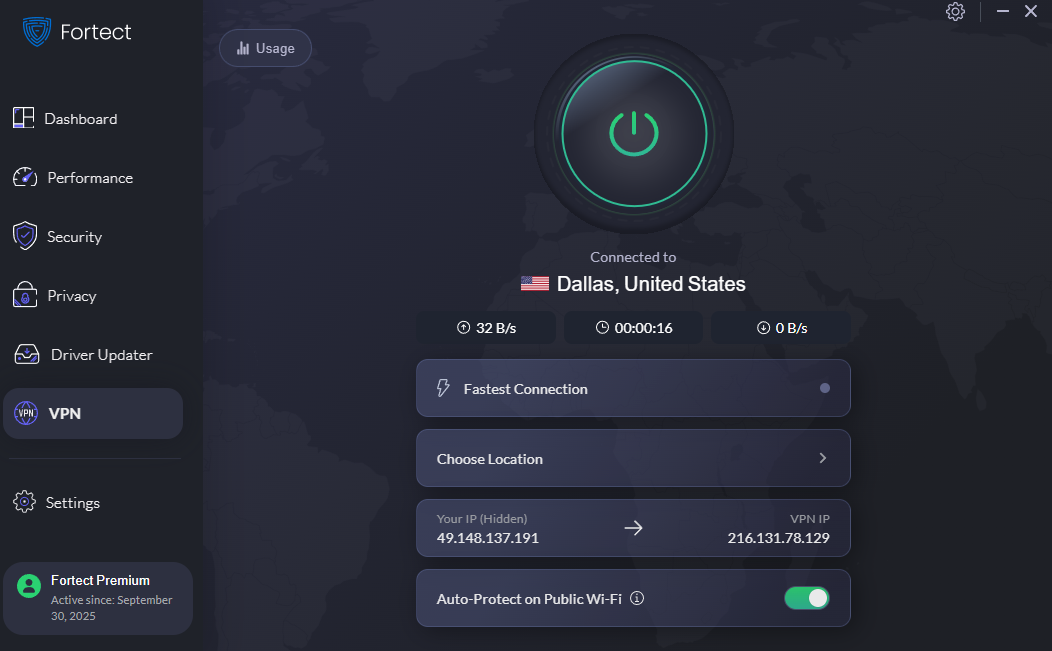Open the VPN section in sidebar

pos(93,413)
